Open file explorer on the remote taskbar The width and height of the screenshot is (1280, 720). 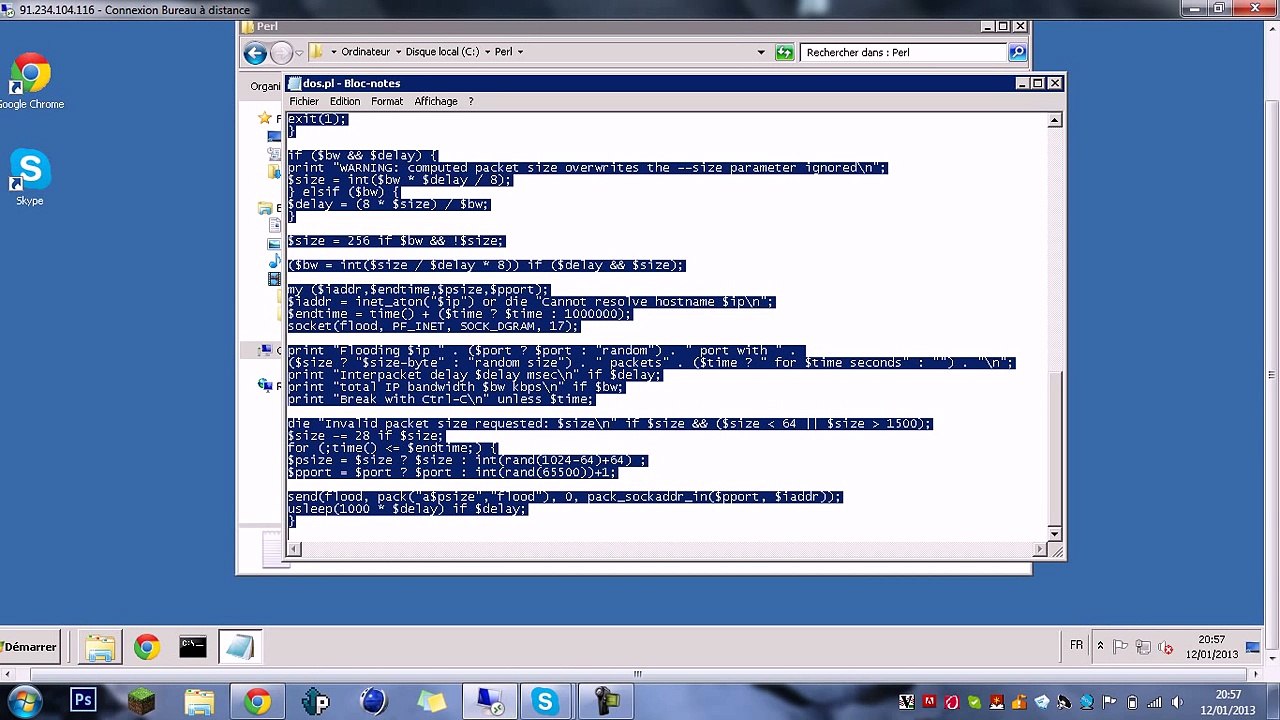click(100, 648)
